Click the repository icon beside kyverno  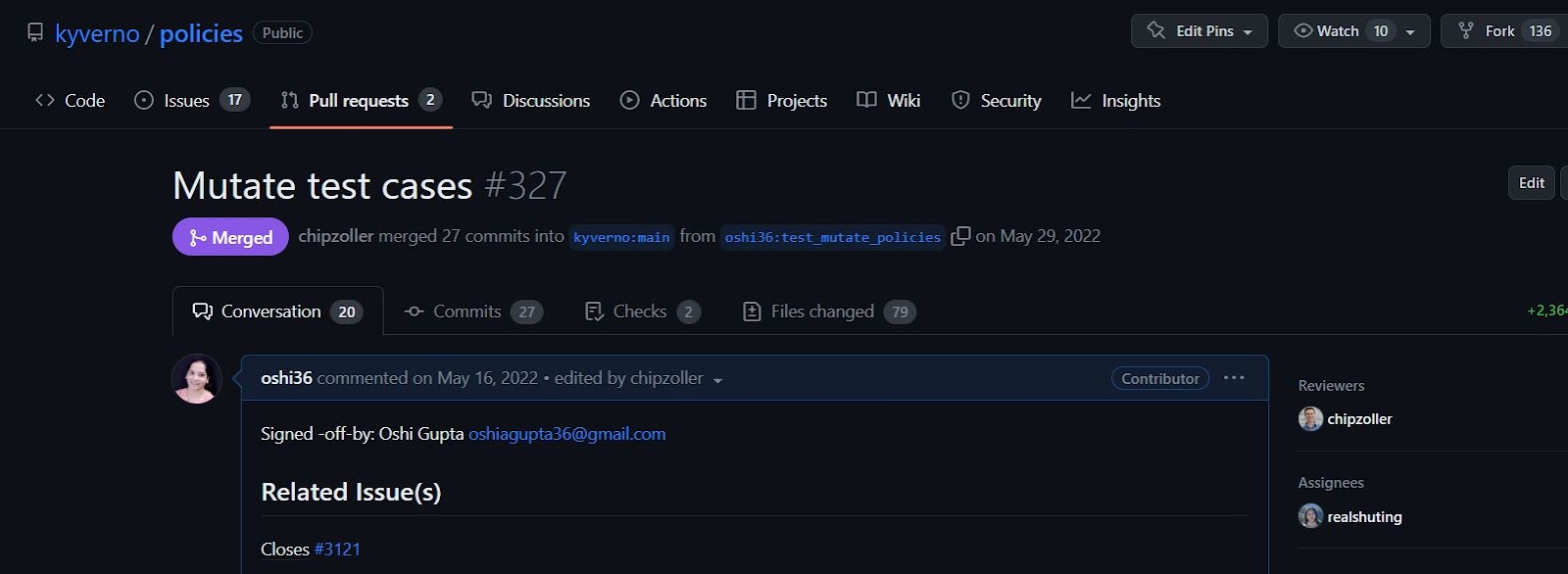[35, 32]
